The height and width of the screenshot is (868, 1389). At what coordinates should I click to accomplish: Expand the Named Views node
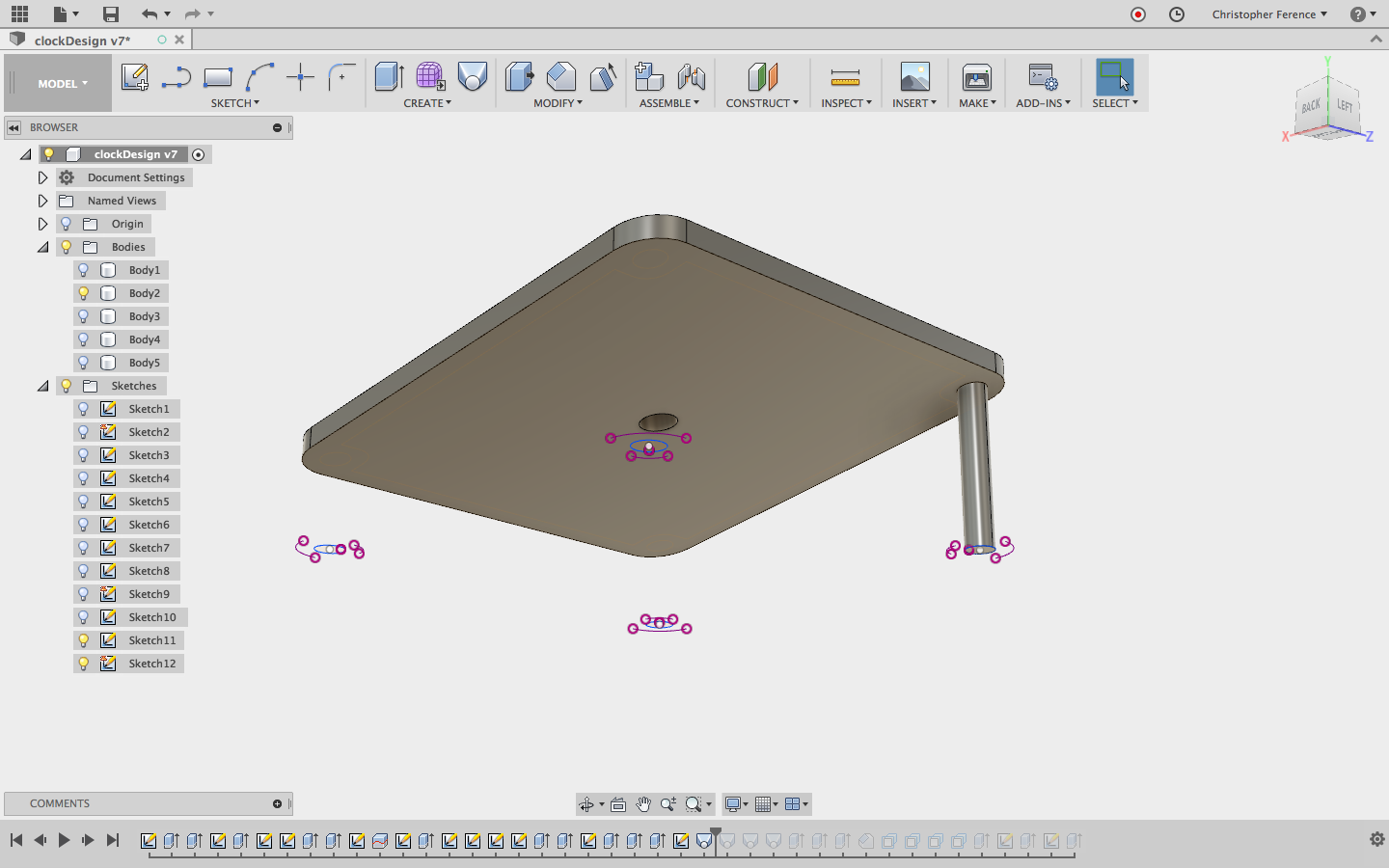[x=42, y=201]
